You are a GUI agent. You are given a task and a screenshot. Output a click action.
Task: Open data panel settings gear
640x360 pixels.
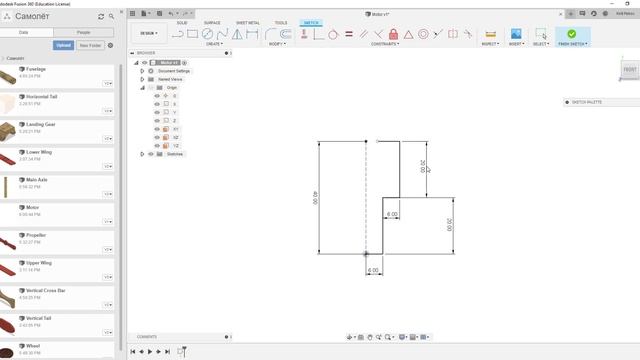click(x=110, y=45)
